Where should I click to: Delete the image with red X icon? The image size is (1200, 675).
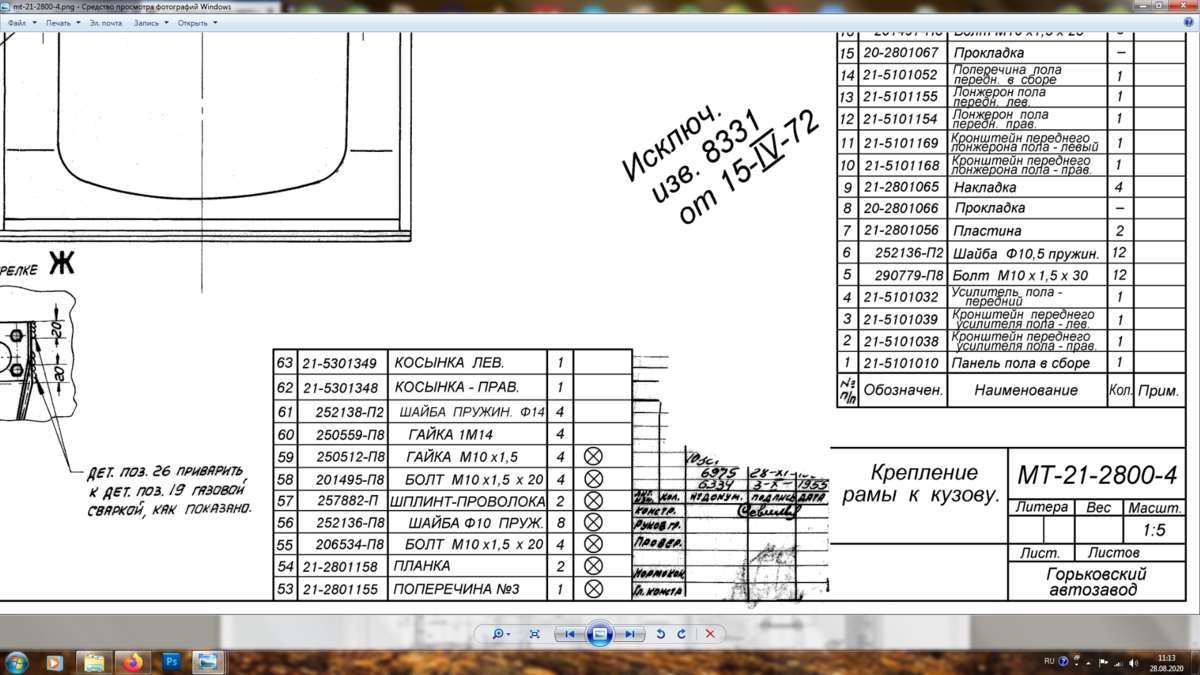tap(710, 634)
